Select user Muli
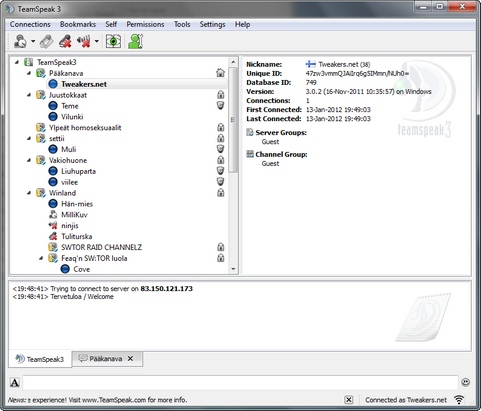The width and height of the screenshot is (481, 411). 68,149
